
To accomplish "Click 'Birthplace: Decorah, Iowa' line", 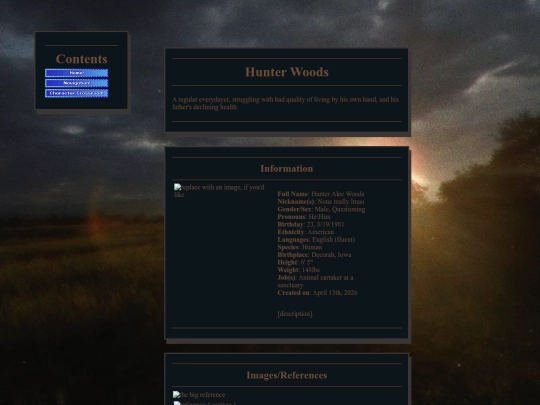I will point(314,255).
